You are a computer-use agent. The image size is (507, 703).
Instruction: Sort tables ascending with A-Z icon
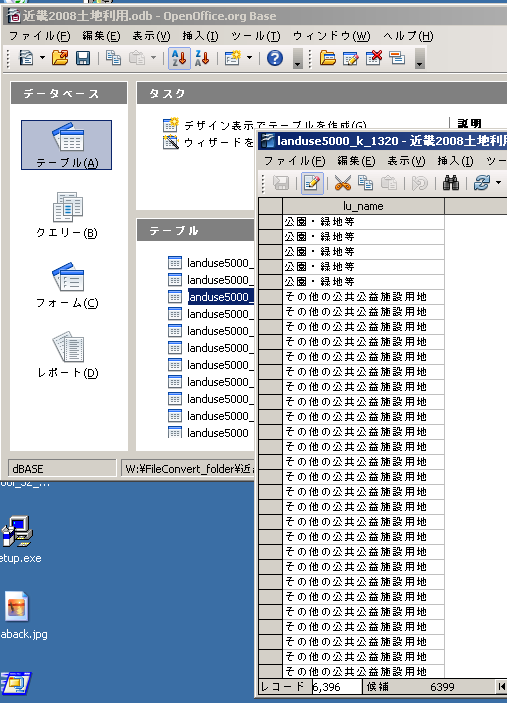[x=179, y=58]
